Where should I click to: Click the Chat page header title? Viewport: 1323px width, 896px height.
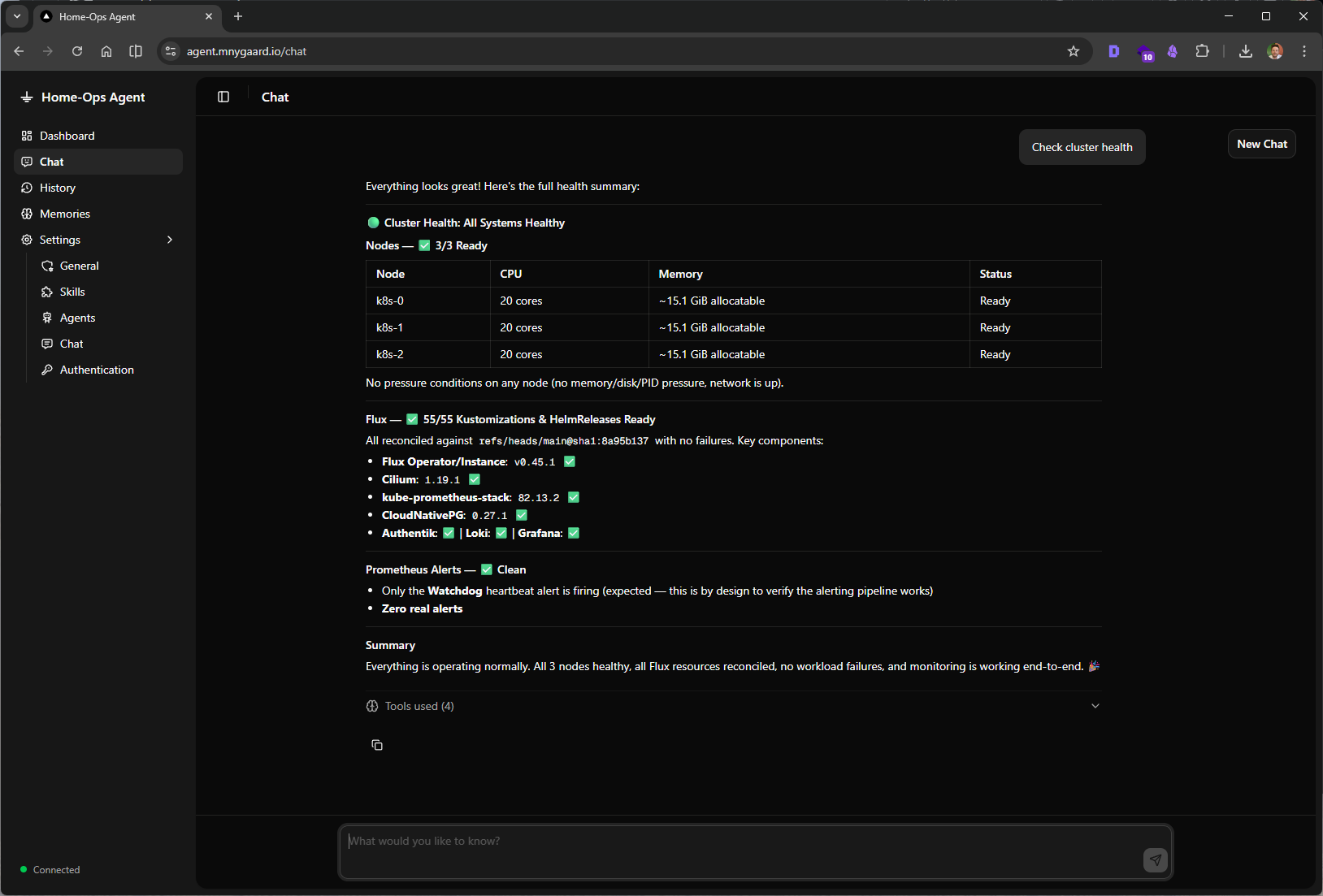point(275,97)
